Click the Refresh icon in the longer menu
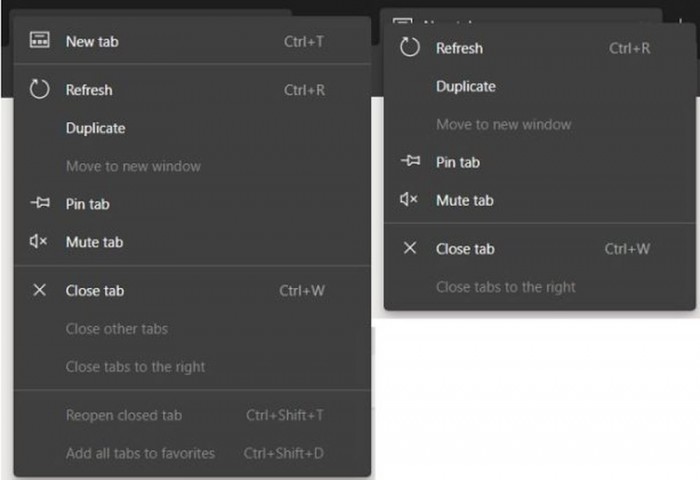 pyautogui.click(x=40, y=90)
